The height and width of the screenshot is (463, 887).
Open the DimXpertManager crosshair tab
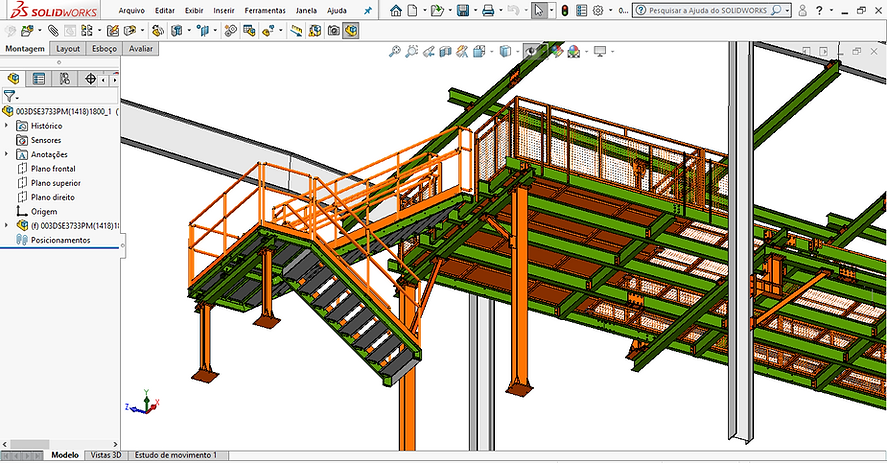90,79
